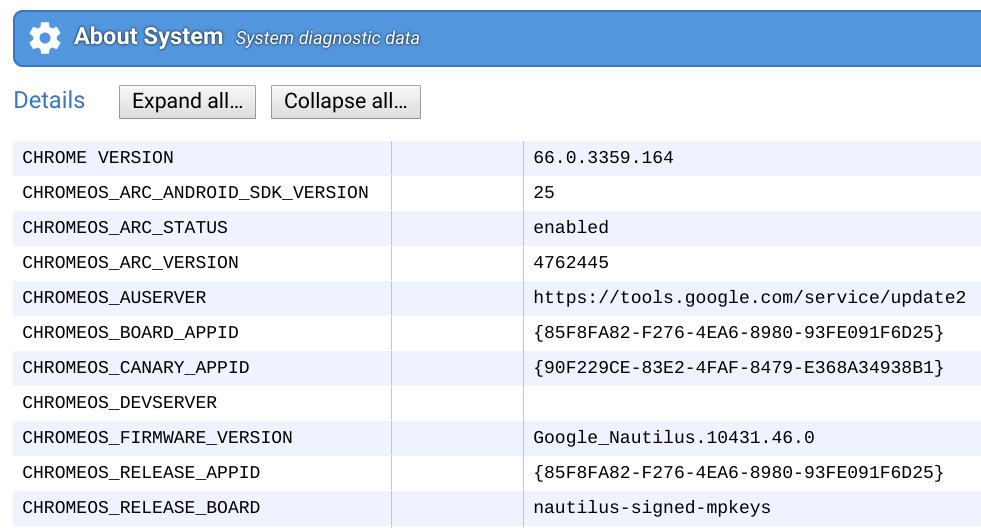
Task: Click the canary app ID starting 90F229CE
Action: coord(738,368)
